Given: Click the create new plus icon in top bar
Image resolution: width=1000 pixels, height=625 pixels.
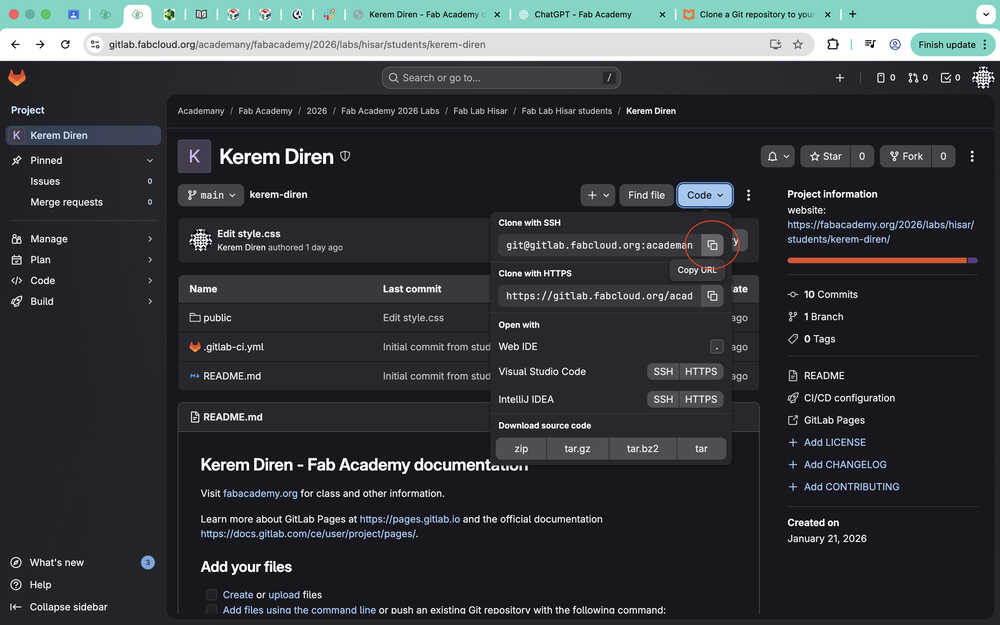Looking at the screenshot, I should (x=839, y=78).
